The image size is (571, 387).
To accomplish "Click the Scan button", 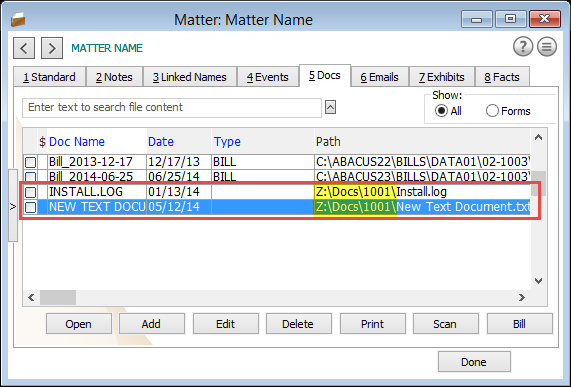I will (446, 324).
